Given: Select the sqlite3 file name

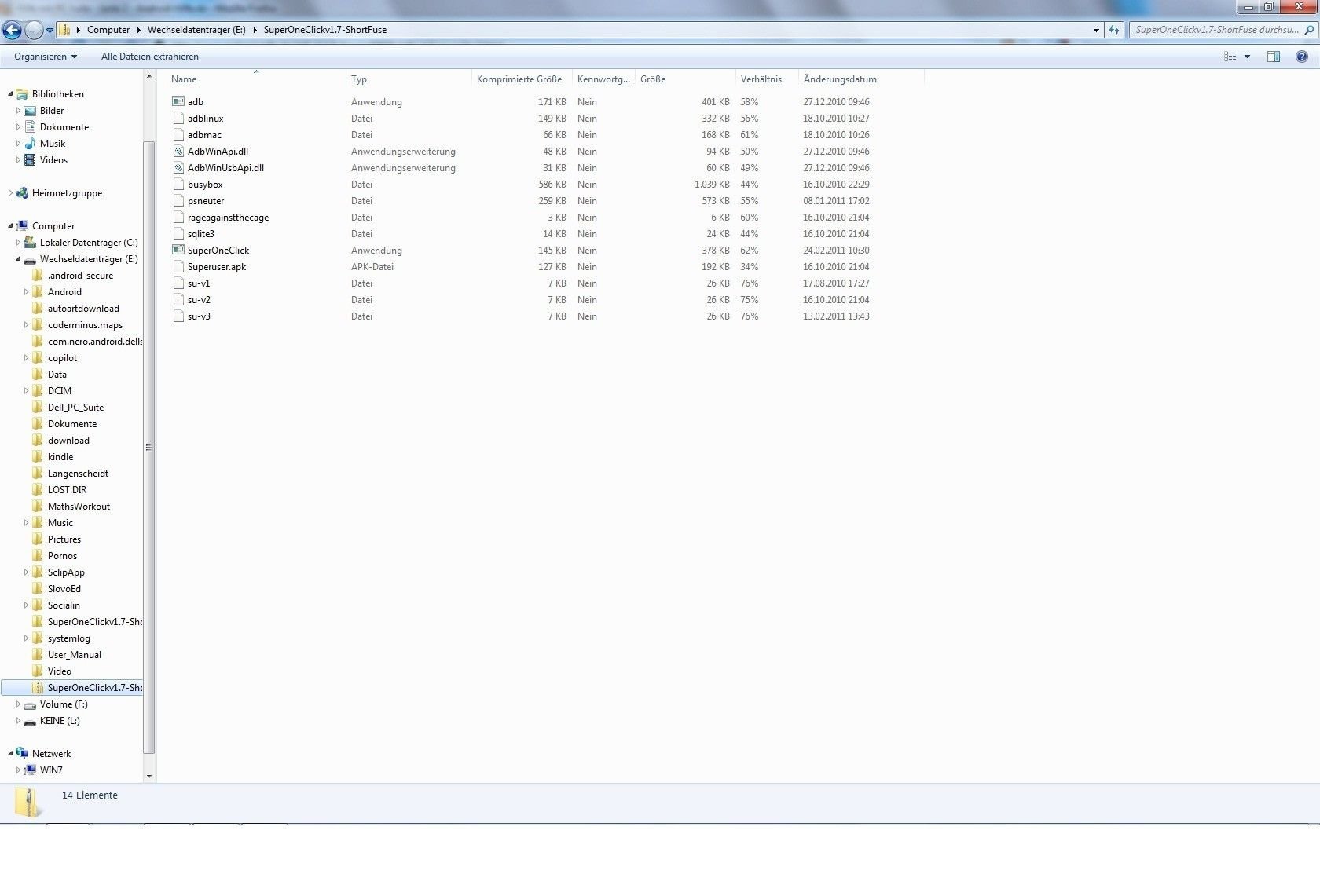Looking at the screenshot, I should point(201,234).
